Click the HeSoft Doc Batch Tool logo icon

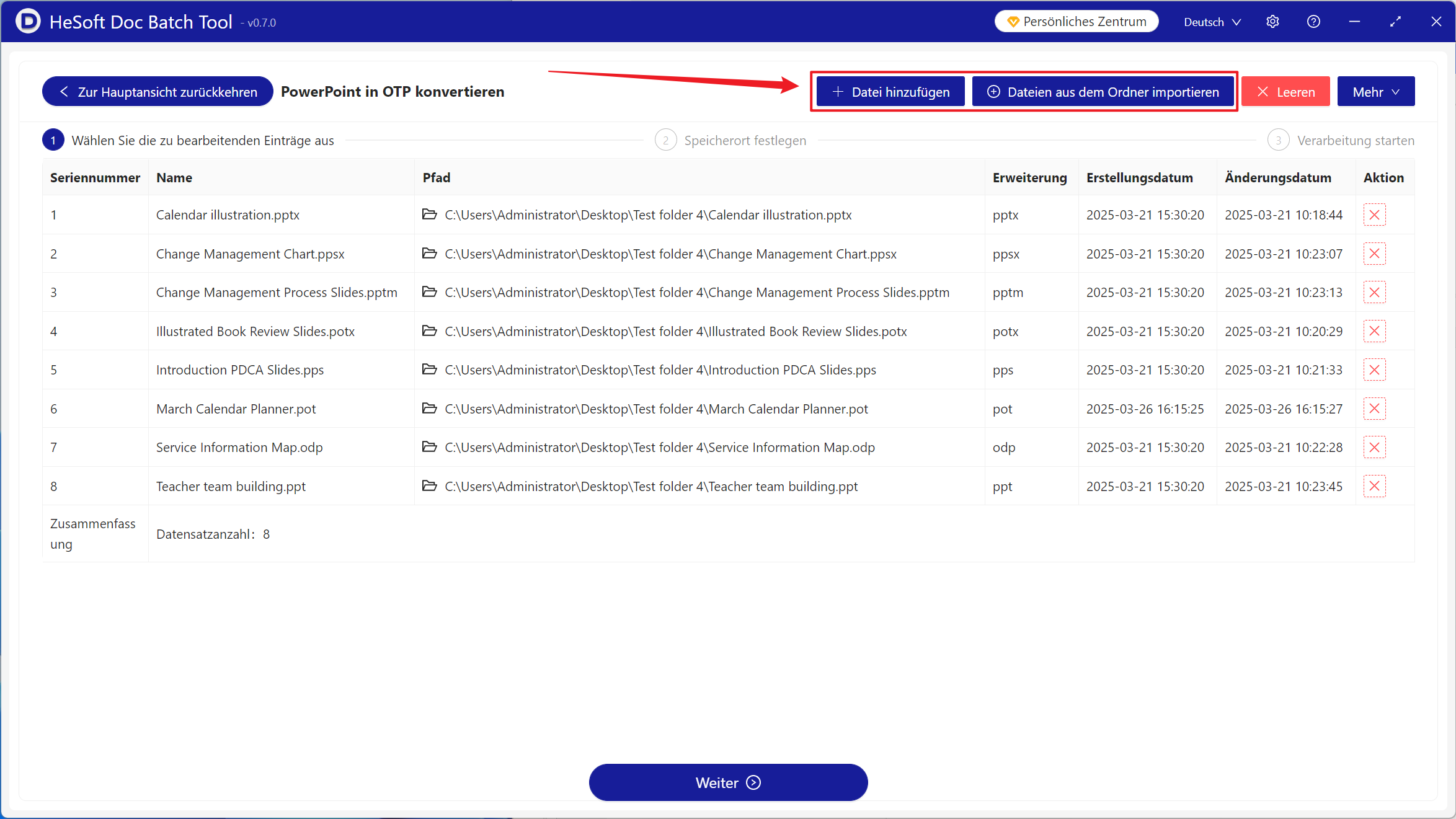click(27, 22)
